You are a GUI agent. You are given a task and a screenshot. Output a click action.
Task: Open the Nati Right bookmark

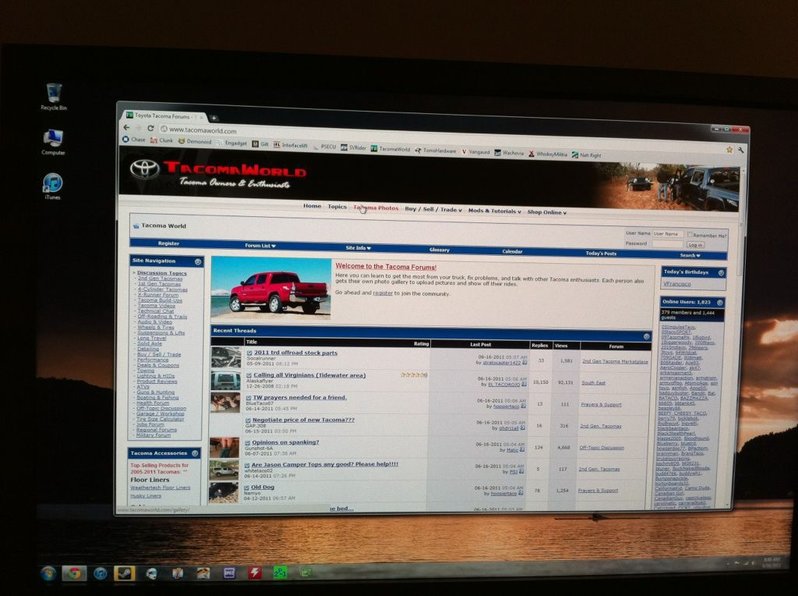pos(586,155)
